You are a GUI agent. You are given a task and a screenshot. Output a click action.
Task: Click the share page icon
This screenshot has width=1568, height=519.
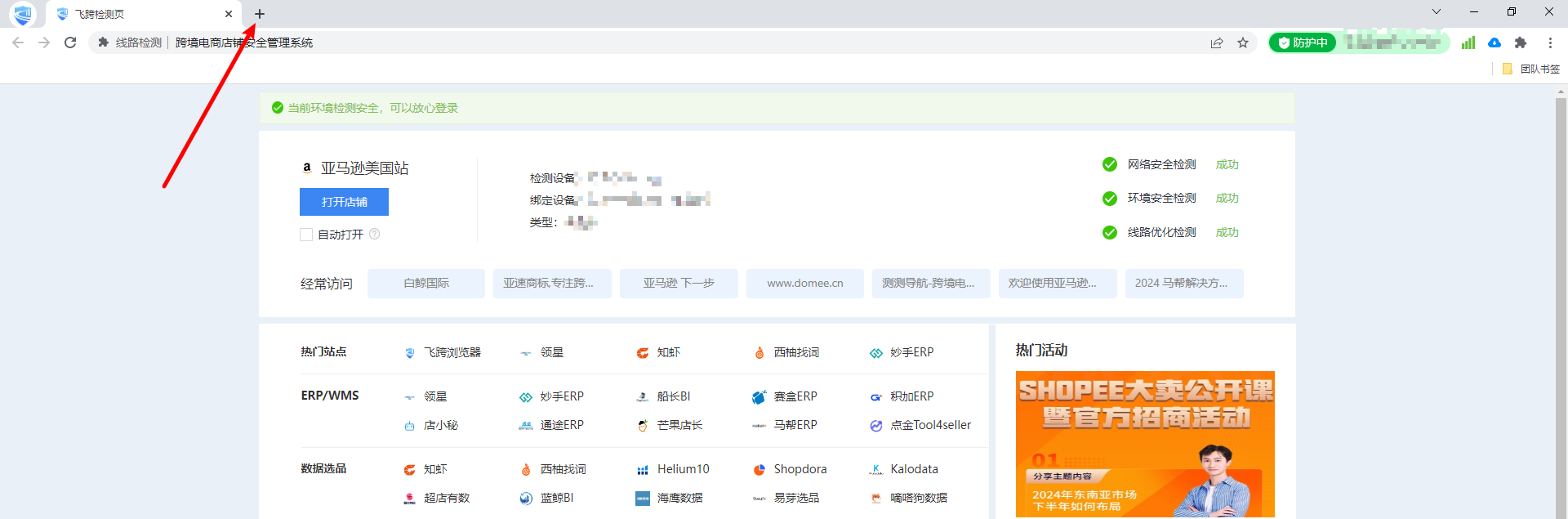point(1217,43)
